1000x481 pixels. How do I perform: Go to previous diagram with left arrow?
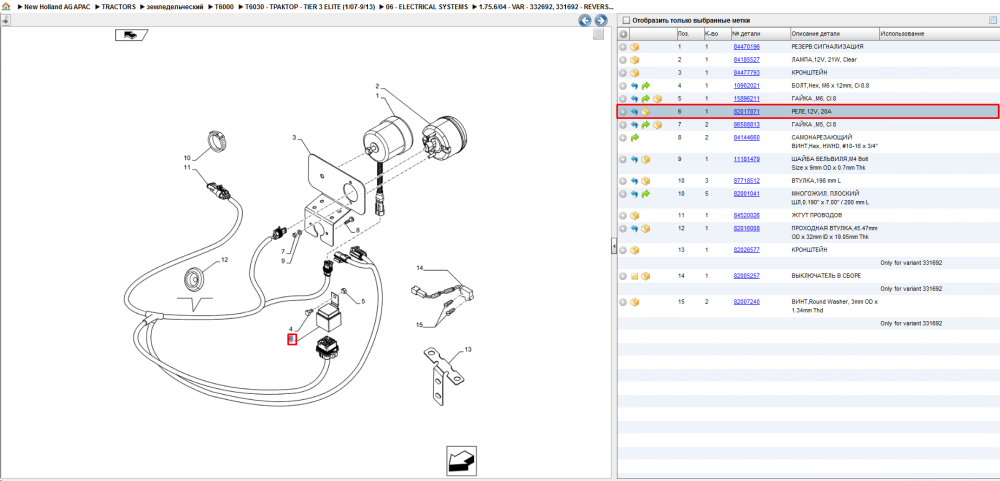584,20
